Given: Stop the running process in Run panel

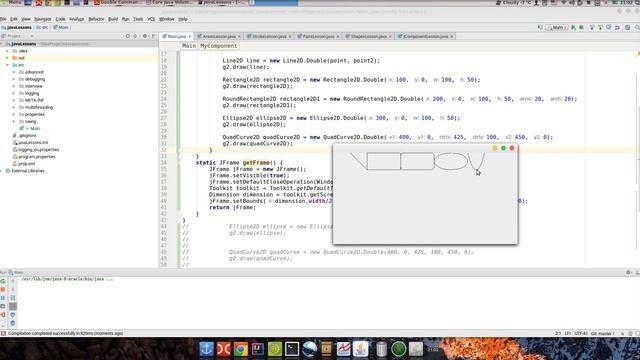Looking at the screenshot, I should tap(3, 289).
